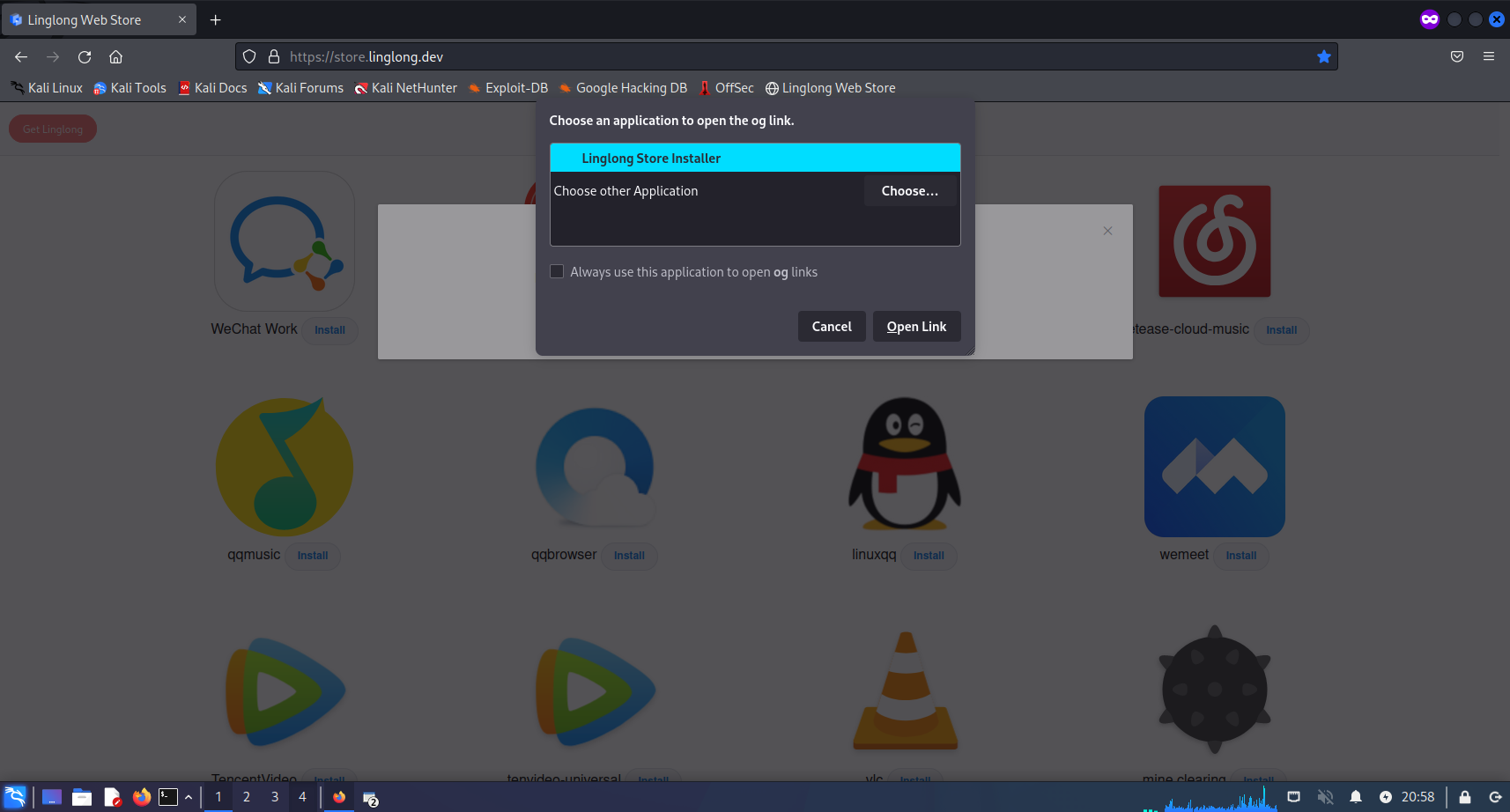Install WeChat Work
The width and height of the screenshot is (1510, 812).
pyautogui.click(x=329, y=330)
